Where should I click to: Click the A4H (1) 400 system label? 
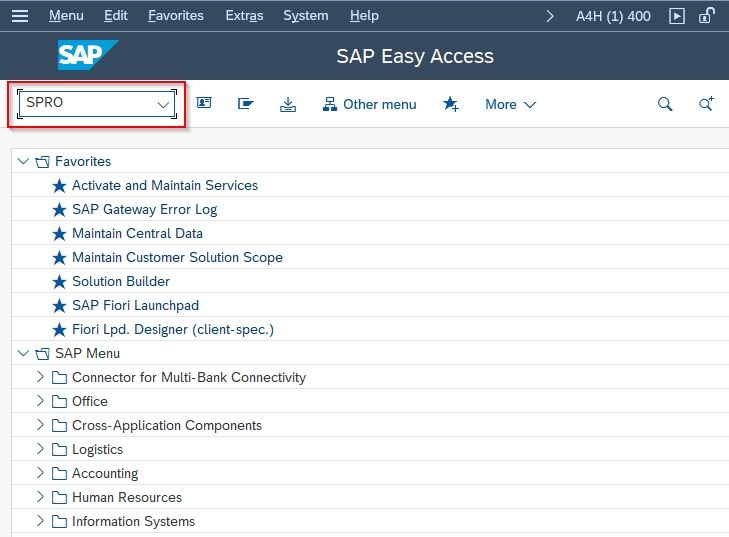(x=613, y=16)
